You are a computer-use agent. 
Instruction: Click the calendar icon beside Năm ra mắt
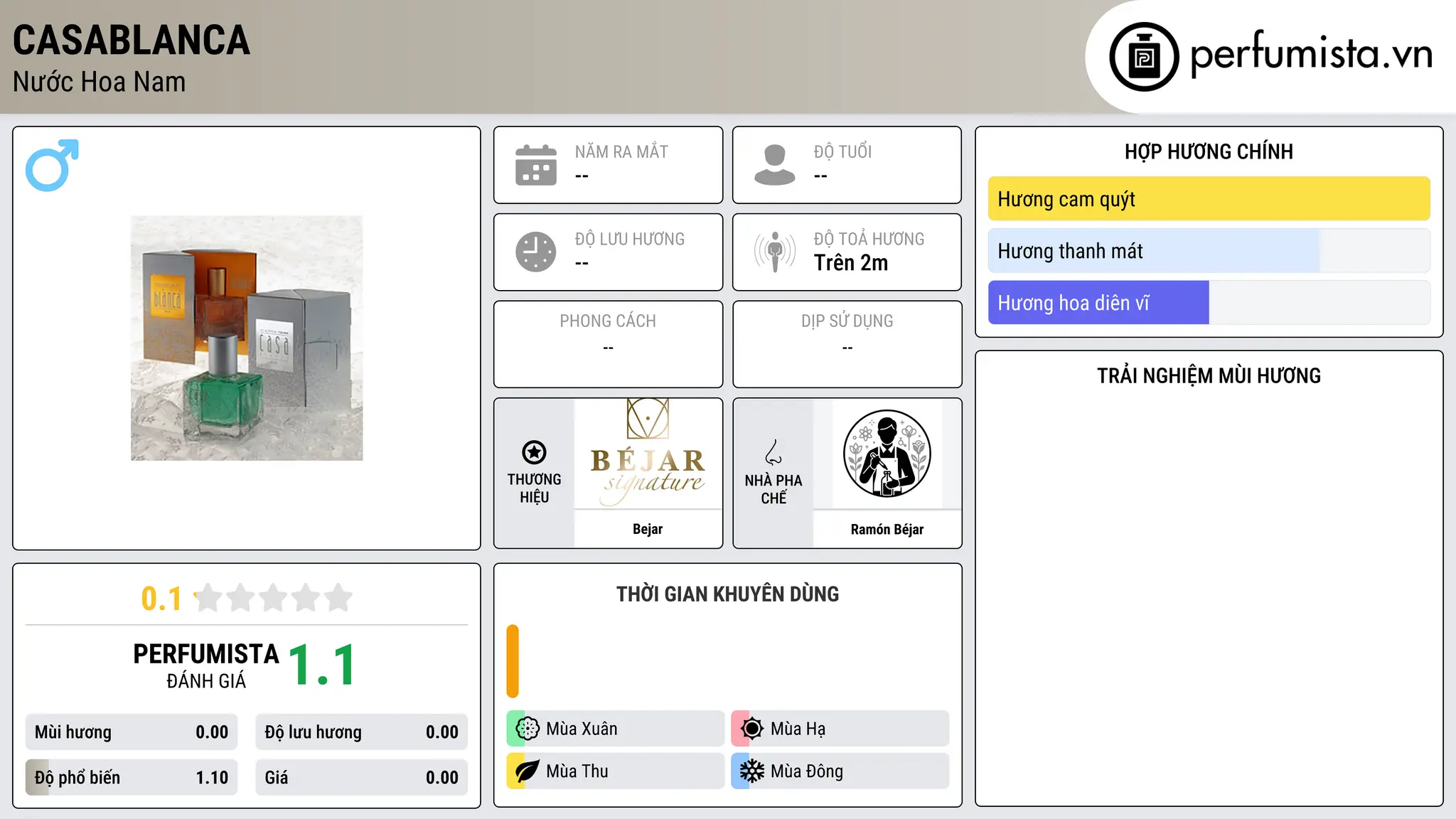(x=536, y=165)
